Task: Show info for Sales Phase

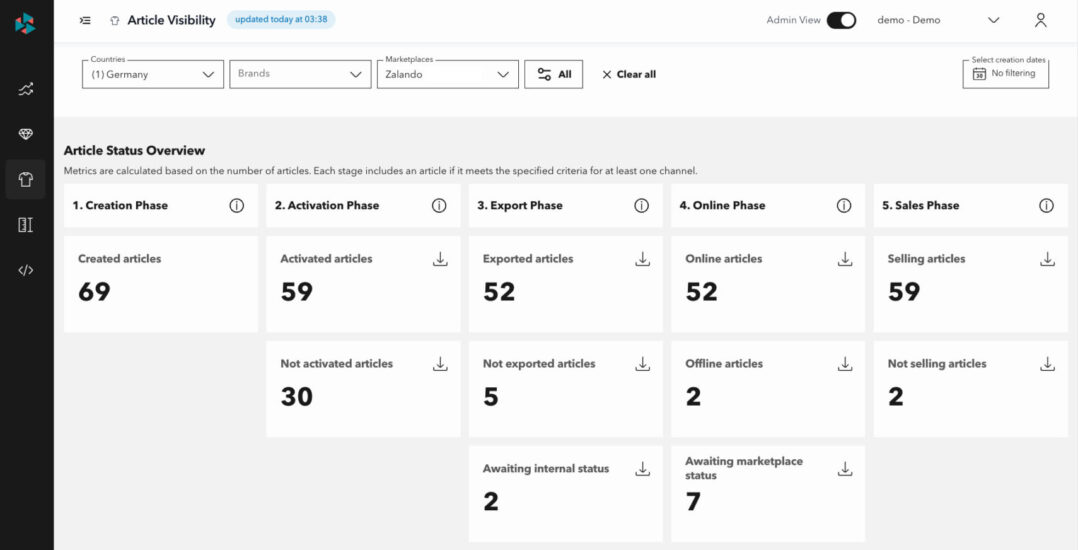Action: pyautogui.click(x=1046, y=206)
